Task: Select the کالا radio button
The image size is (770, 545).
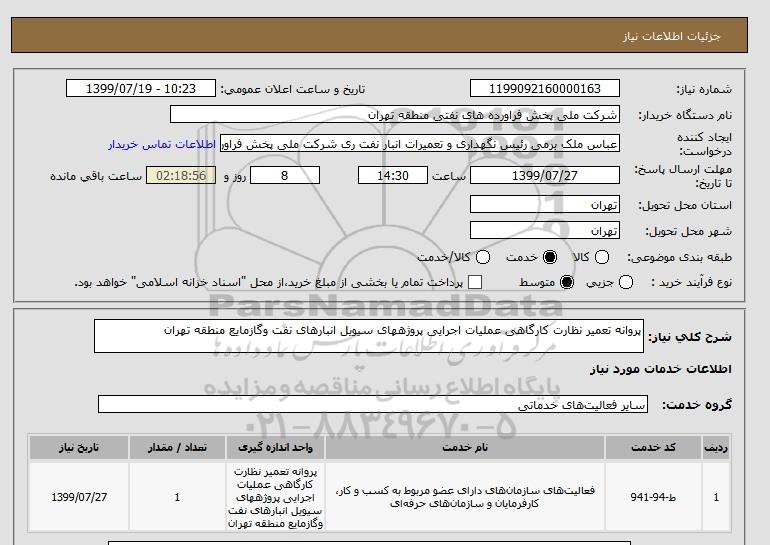Action: (602, 257)
